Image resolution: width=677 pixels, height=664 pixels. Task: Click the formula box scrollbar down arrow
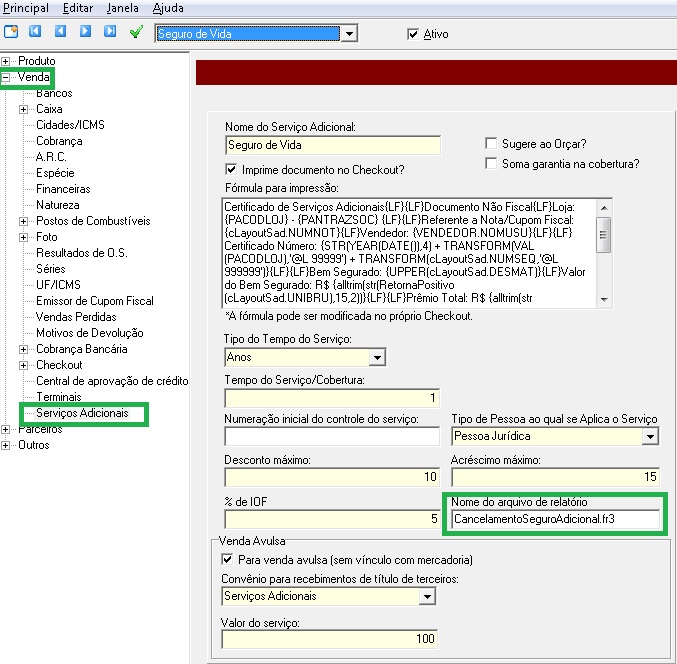pyautogui.click(x=604, y=300)
